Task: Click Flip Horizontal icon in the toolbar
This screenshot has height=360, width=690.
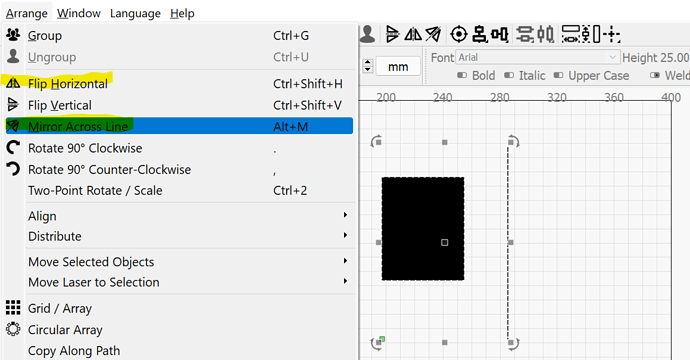Action: point(413,34)
